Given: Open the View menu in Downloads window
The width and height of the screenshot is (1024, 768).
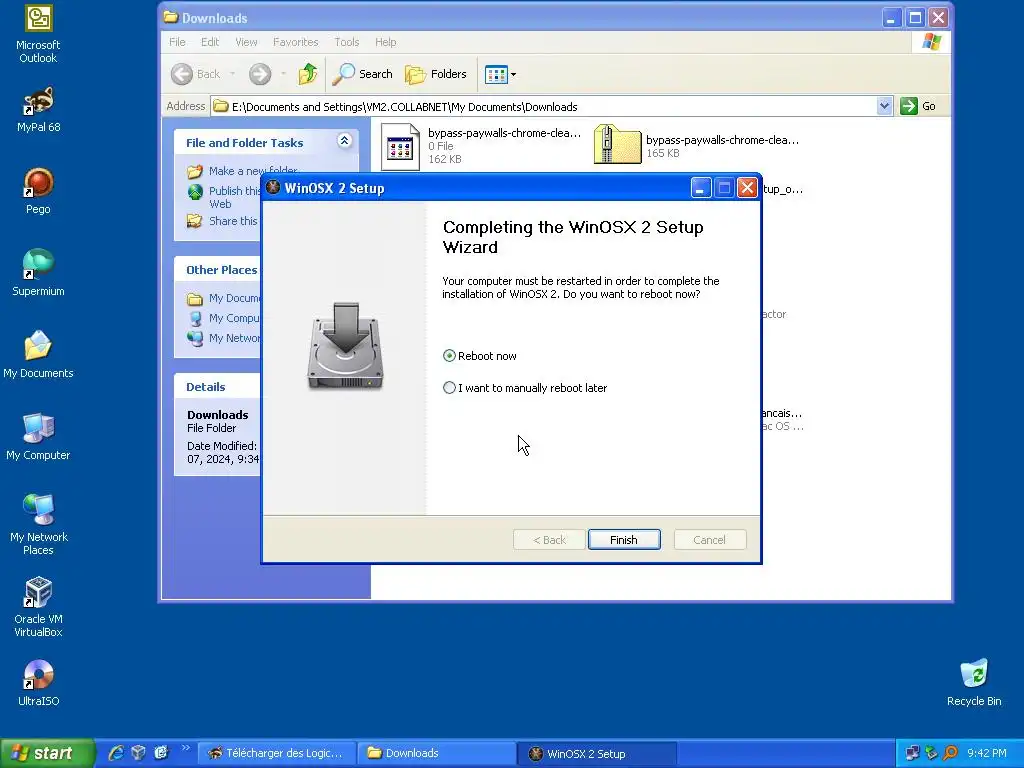Looking at the screenshot, I should (246, 42).
